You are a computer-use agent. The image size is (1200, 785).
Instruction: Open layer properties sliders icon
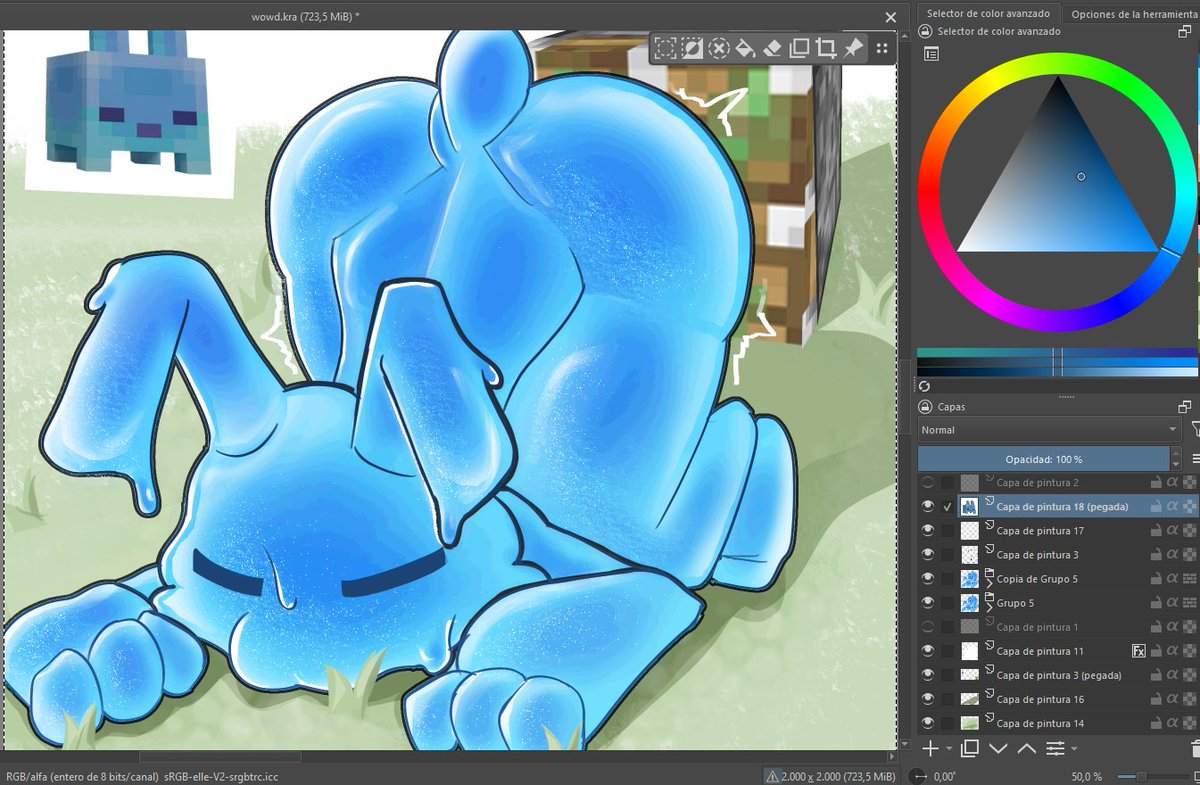coord(1055,748)
